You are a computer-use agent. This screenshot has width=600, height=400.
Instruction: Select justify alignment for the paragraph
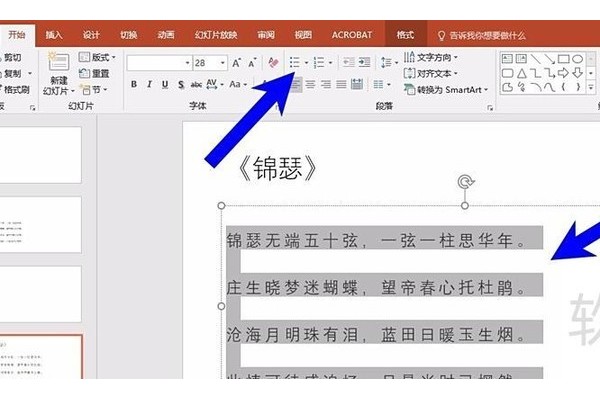coord(341,84)
